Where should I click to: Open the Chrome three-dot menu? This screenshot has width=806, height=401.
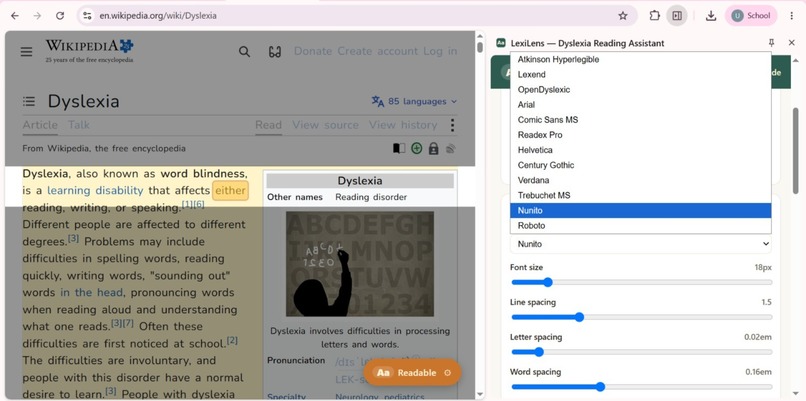(x=792, y=15)
